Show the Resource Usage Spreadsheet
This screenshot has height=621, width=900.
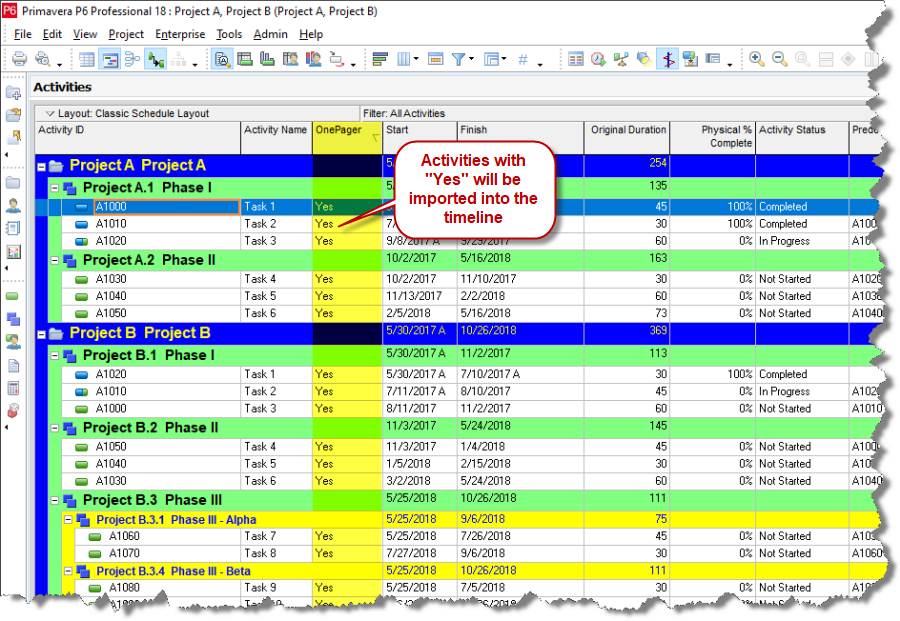click(x=290, y=59)
